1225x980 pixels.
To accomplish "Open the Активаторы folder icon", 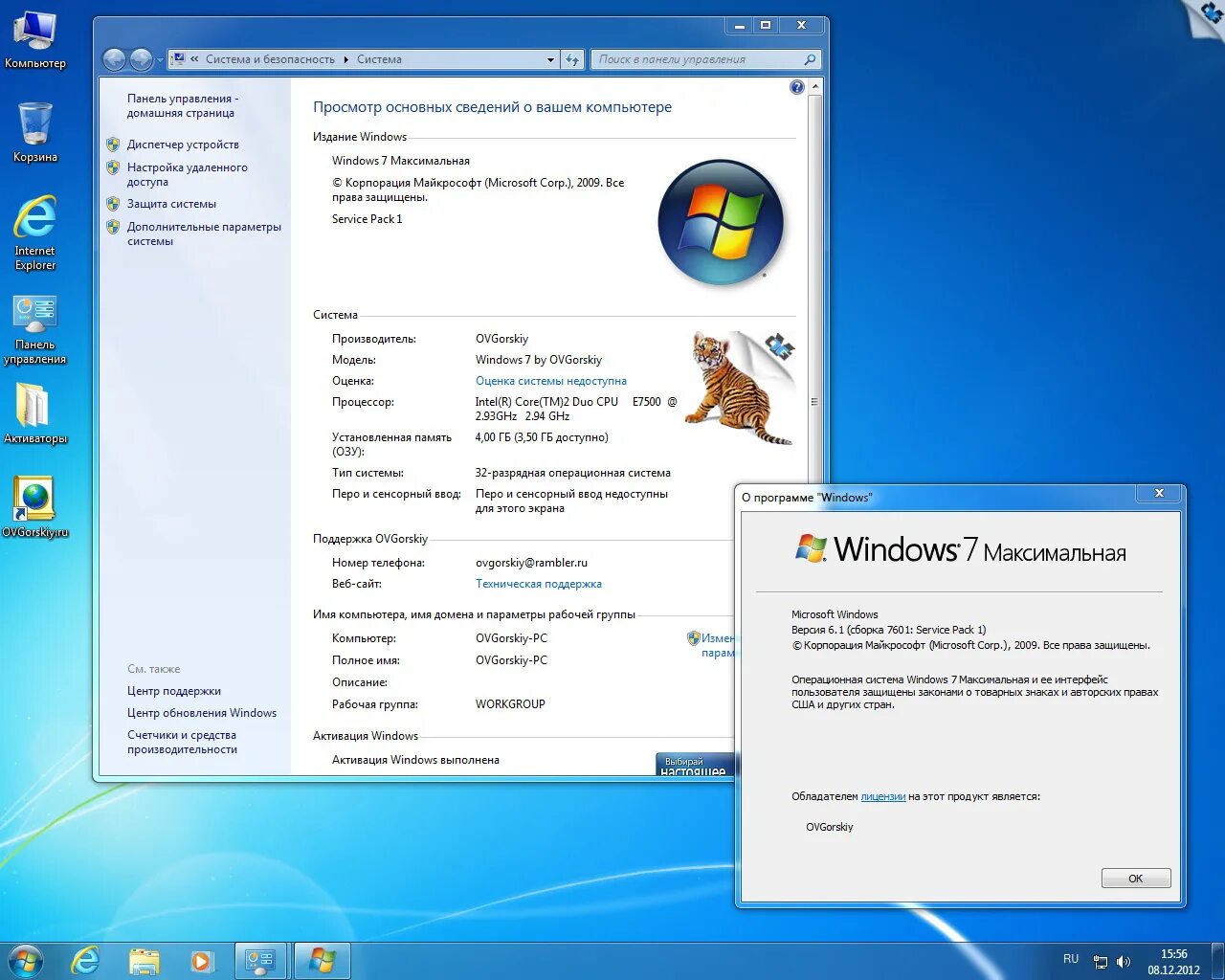I will click(35, 413).
